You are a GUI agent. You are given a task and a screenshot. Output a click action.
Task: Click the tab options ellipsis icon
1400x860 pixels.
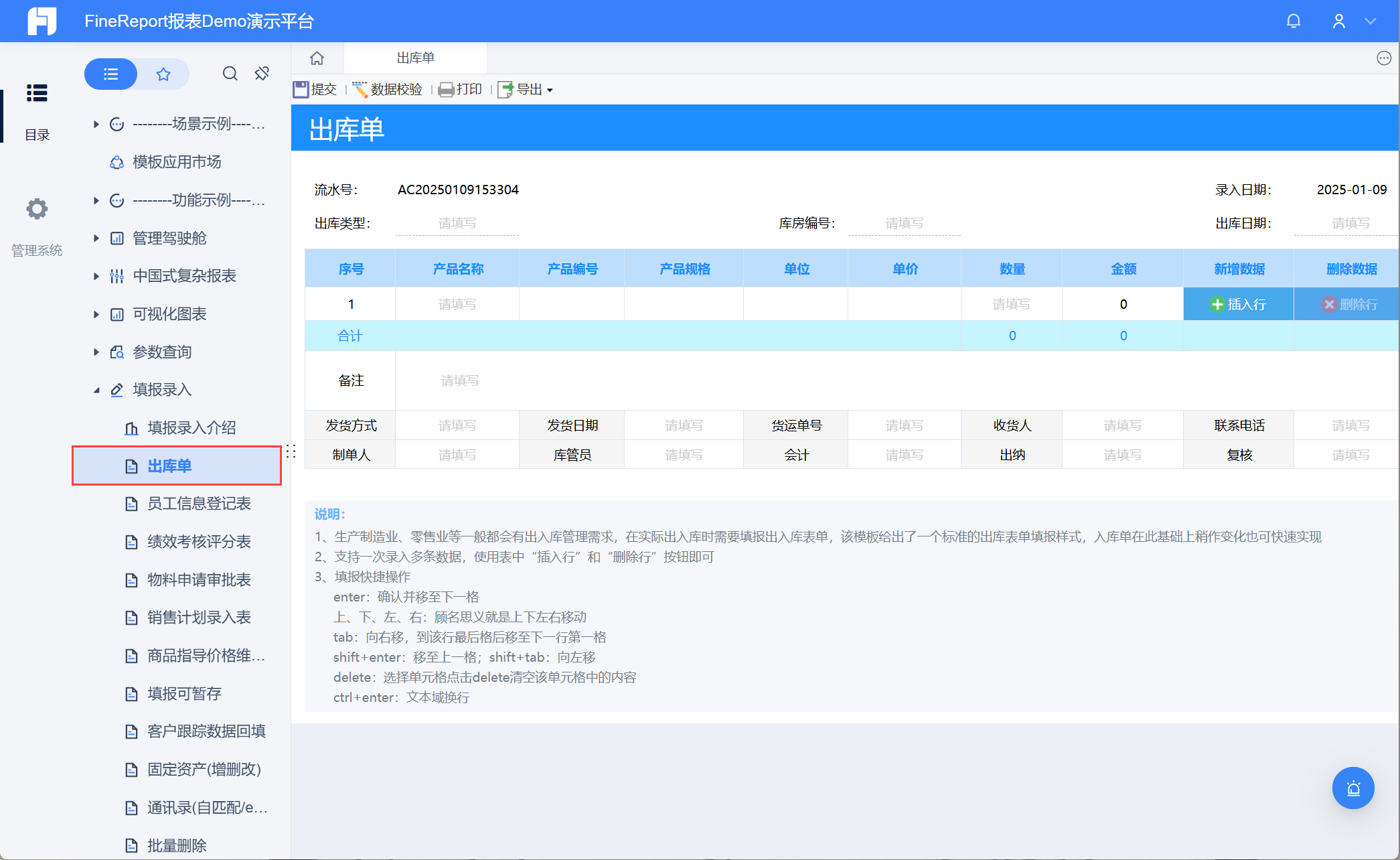[1383, 58]
